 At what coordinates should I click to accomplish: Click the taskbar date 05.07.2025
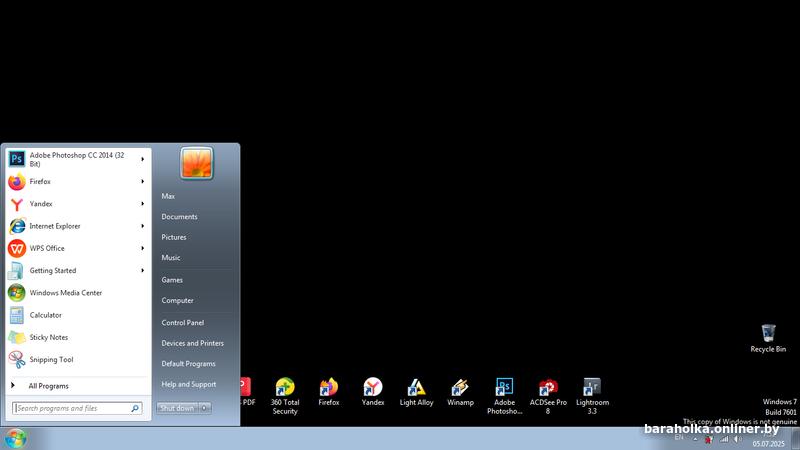pos(768,444)
